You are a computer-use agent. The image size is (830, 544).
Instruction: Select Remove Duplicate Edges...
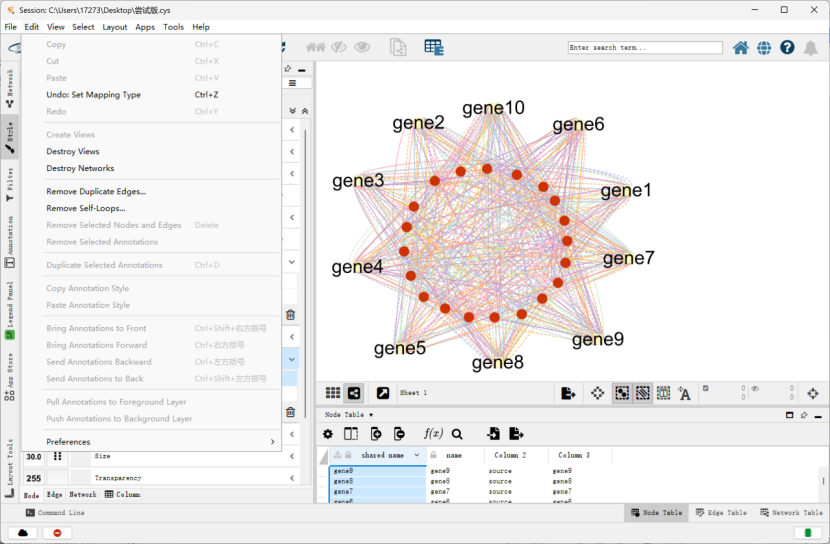point(96,192)
